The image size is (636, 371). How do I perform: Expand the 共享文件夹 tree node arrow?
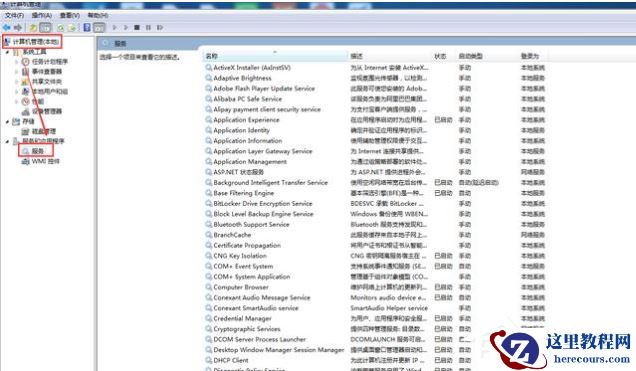(17, 81)
